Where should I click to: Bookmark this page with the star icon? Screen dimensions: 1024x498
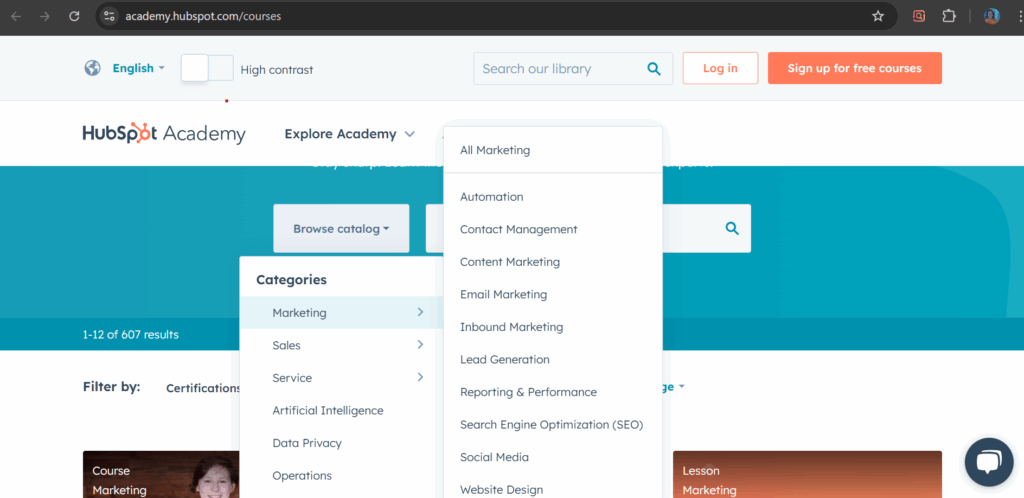pos(878,16)
